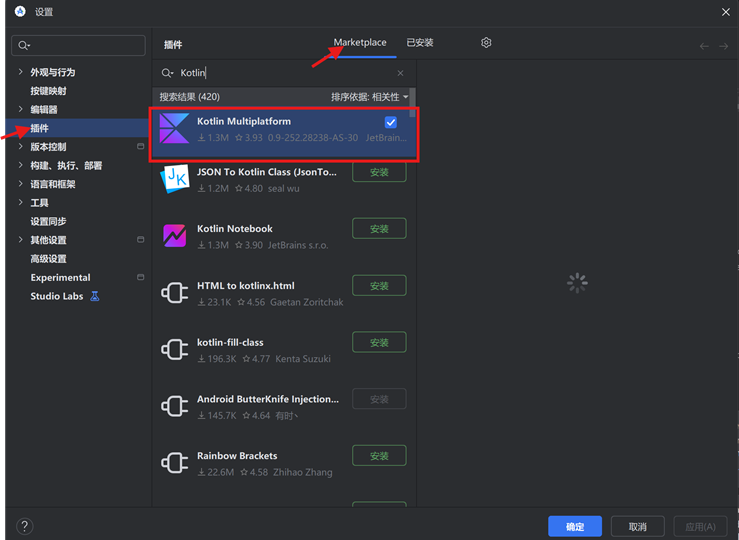Select the Rainbow Brackets plugin title
This screenshot has height=540, width=739.
(237, 456)
